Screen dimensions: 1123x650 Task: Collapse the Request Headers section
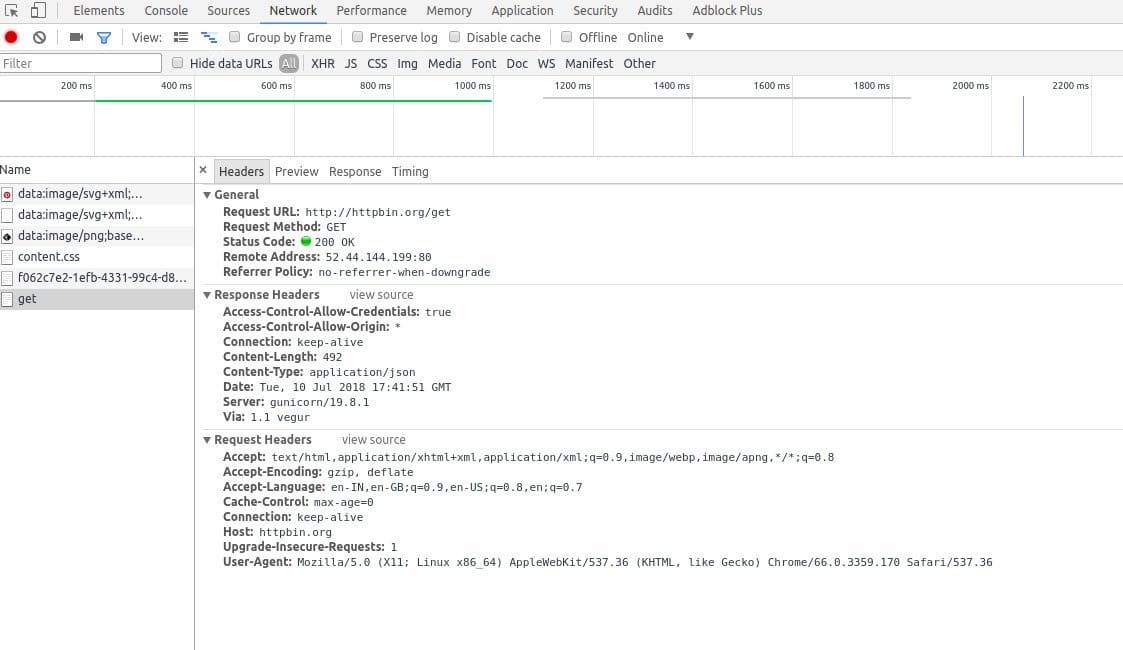(x=207, y=440)
